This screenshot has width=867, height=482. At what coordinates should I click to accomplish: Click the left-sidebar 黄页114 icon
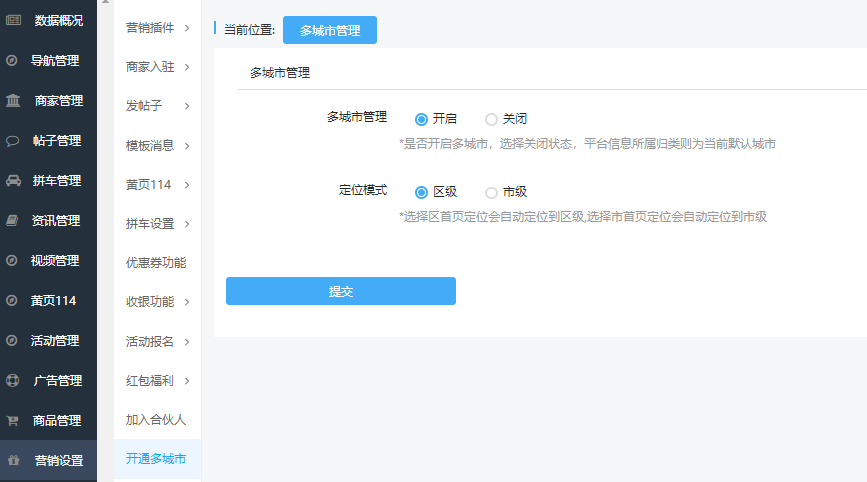[12, 300]
